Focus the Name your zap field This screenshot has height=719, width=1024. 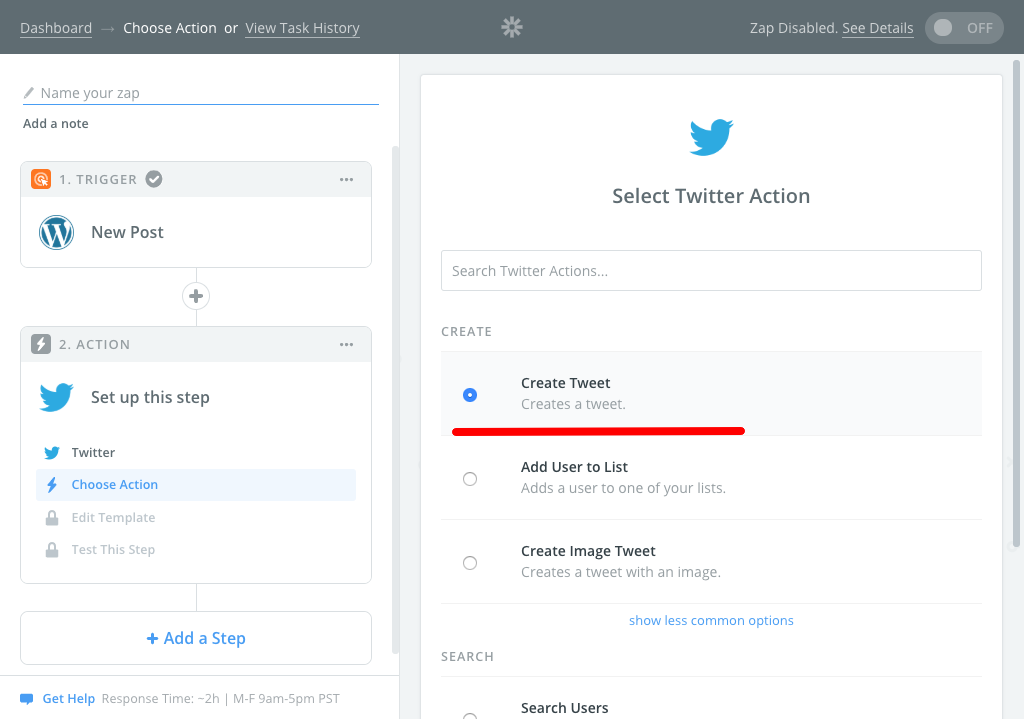200,93
